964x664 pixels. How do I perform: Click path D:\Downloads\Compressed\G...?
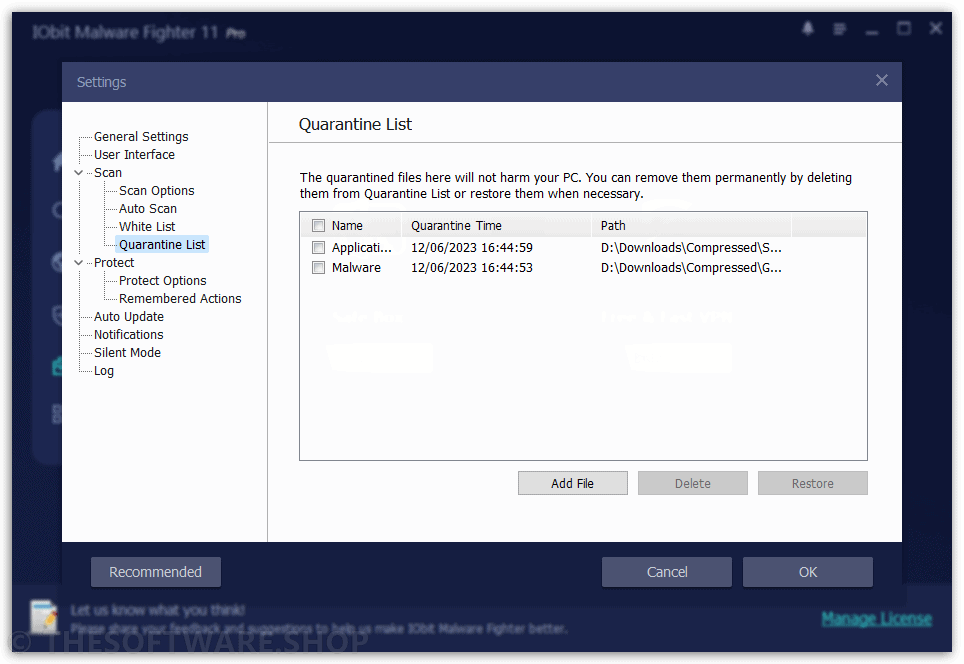coord(691,268)
